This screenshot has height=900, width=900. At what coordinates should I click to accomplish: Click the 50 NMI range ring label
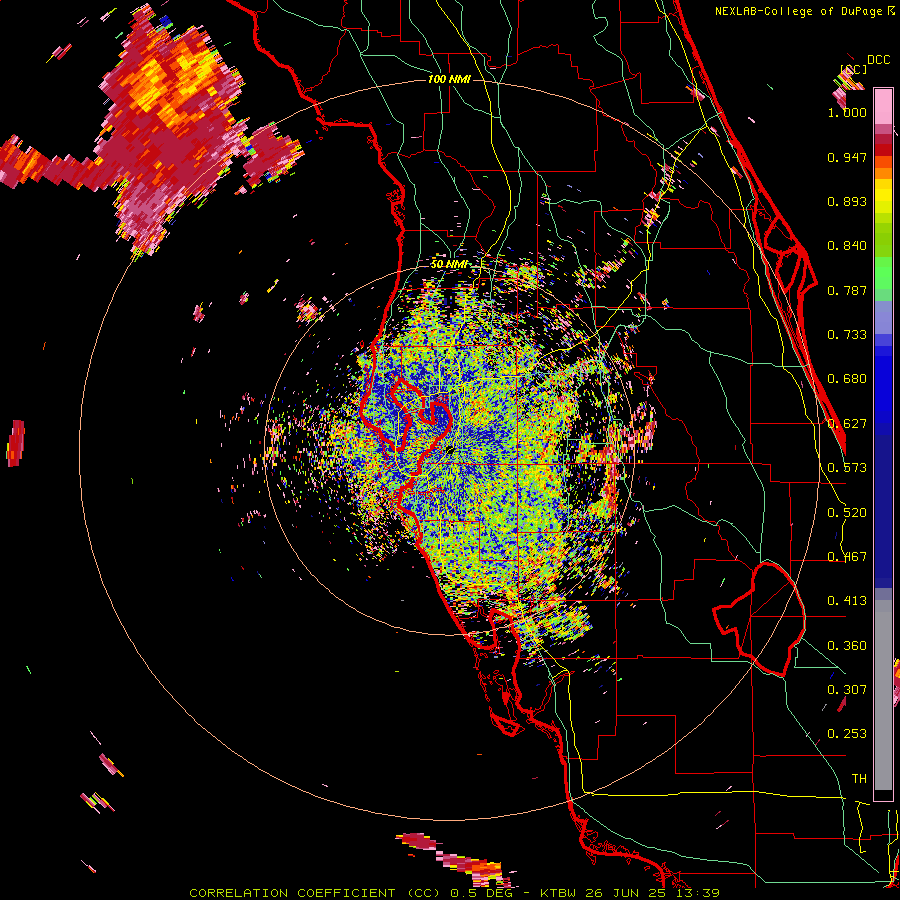tap(449, 264)
